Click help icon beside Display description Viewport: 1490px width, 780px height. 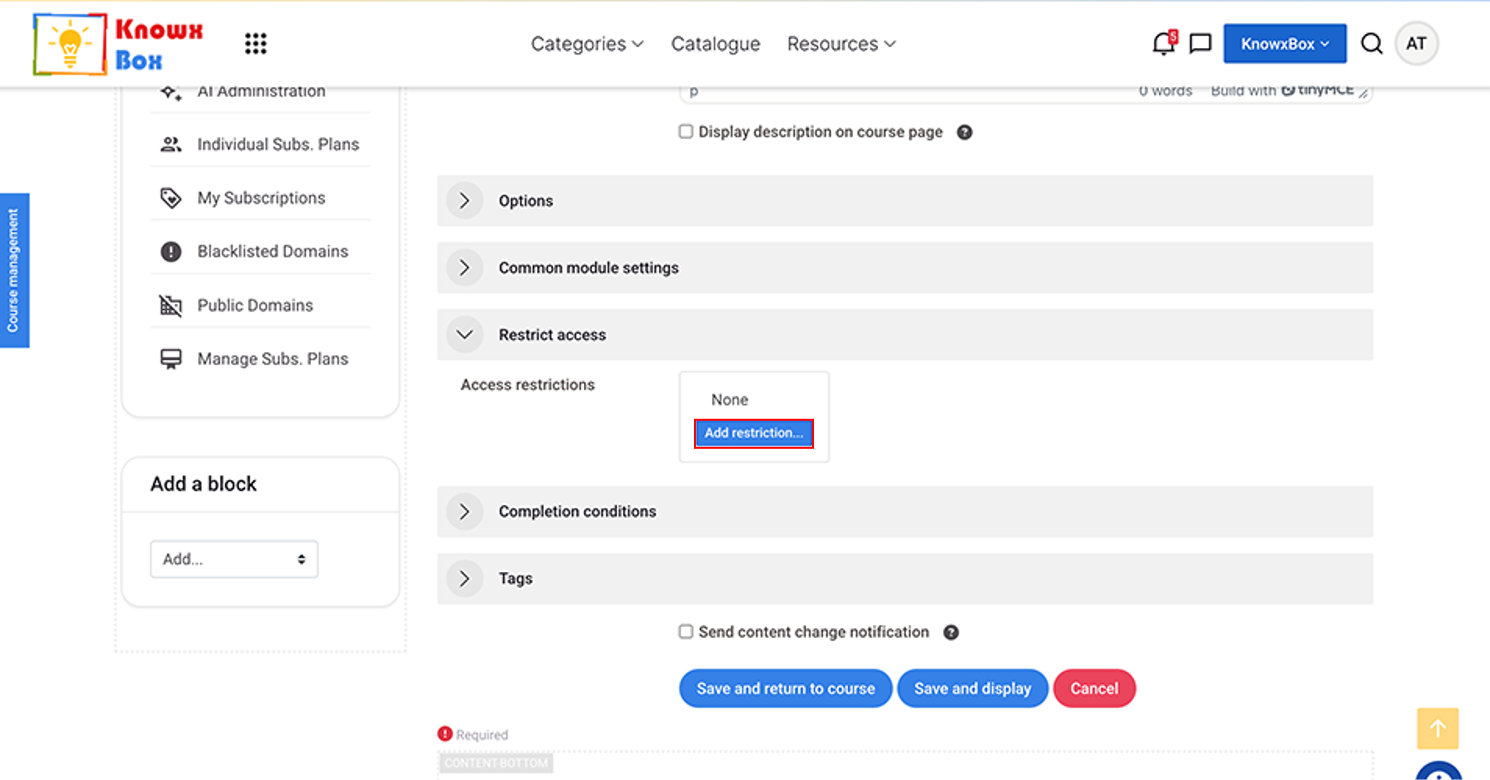tap(965, 132)
